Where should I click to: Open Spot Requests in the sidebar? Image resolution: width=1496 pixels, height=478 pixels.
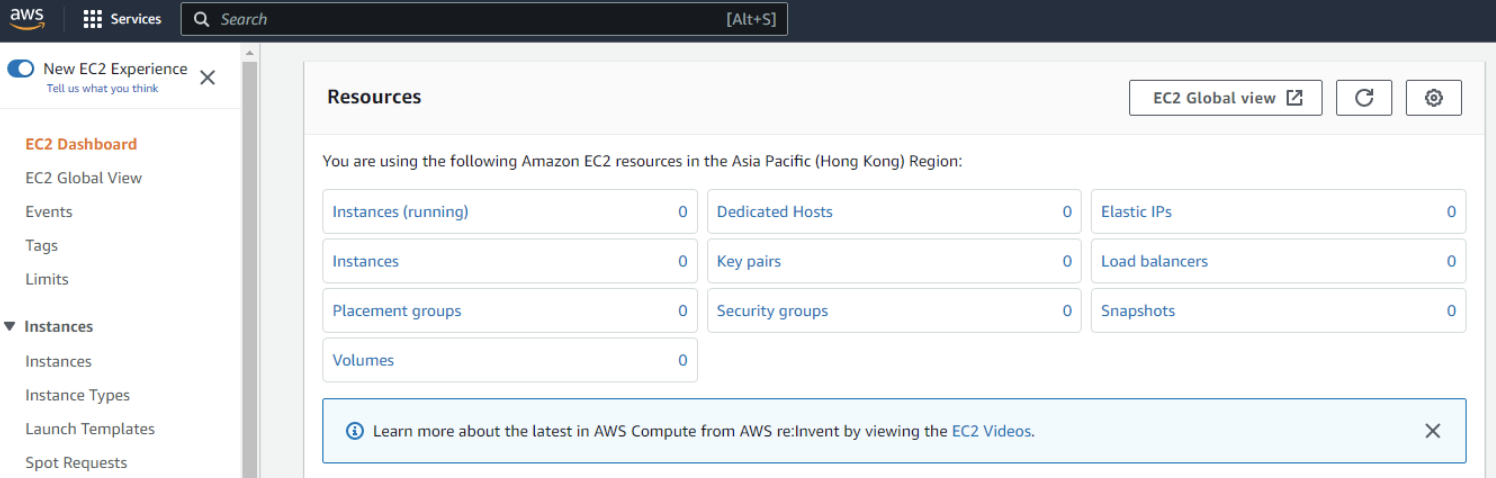(76, 463)
